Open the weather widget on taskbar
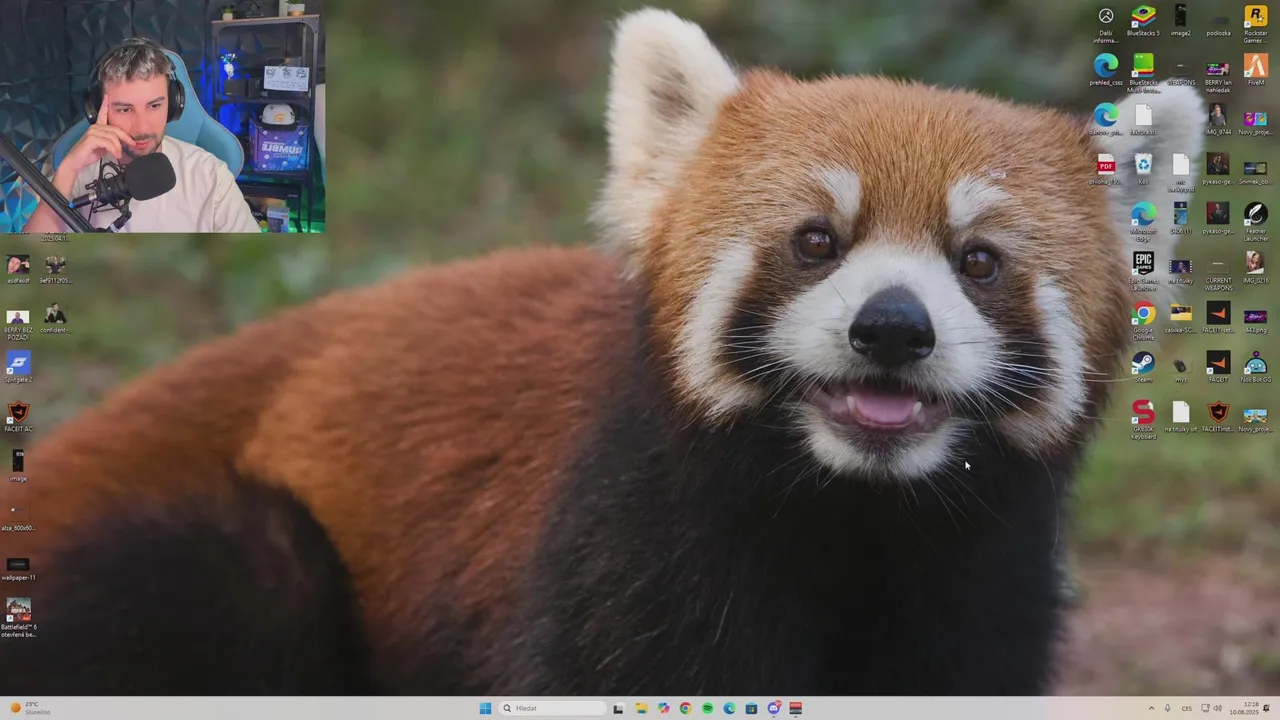 click(x=30, y=708)
